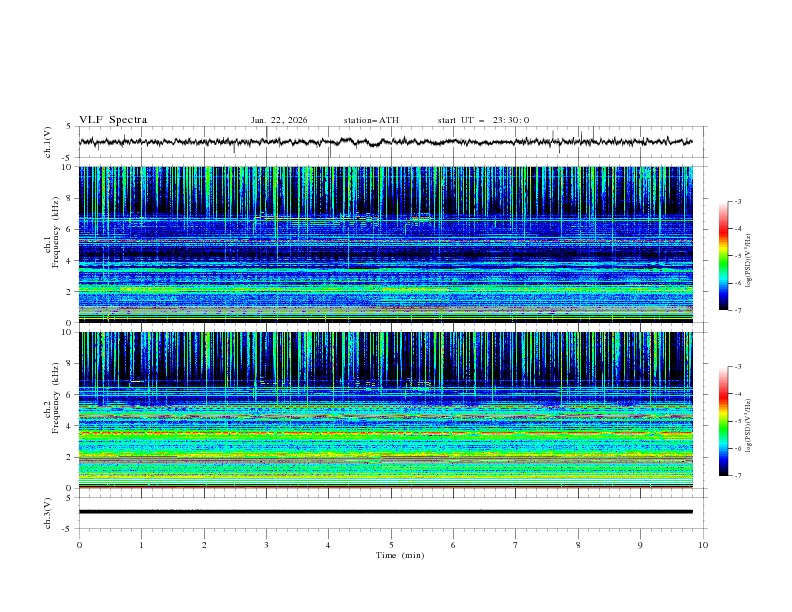The height and width of the screenshot is (612, 792).
Task: Click the VLF Spectra title text
Action: point(113,120)
